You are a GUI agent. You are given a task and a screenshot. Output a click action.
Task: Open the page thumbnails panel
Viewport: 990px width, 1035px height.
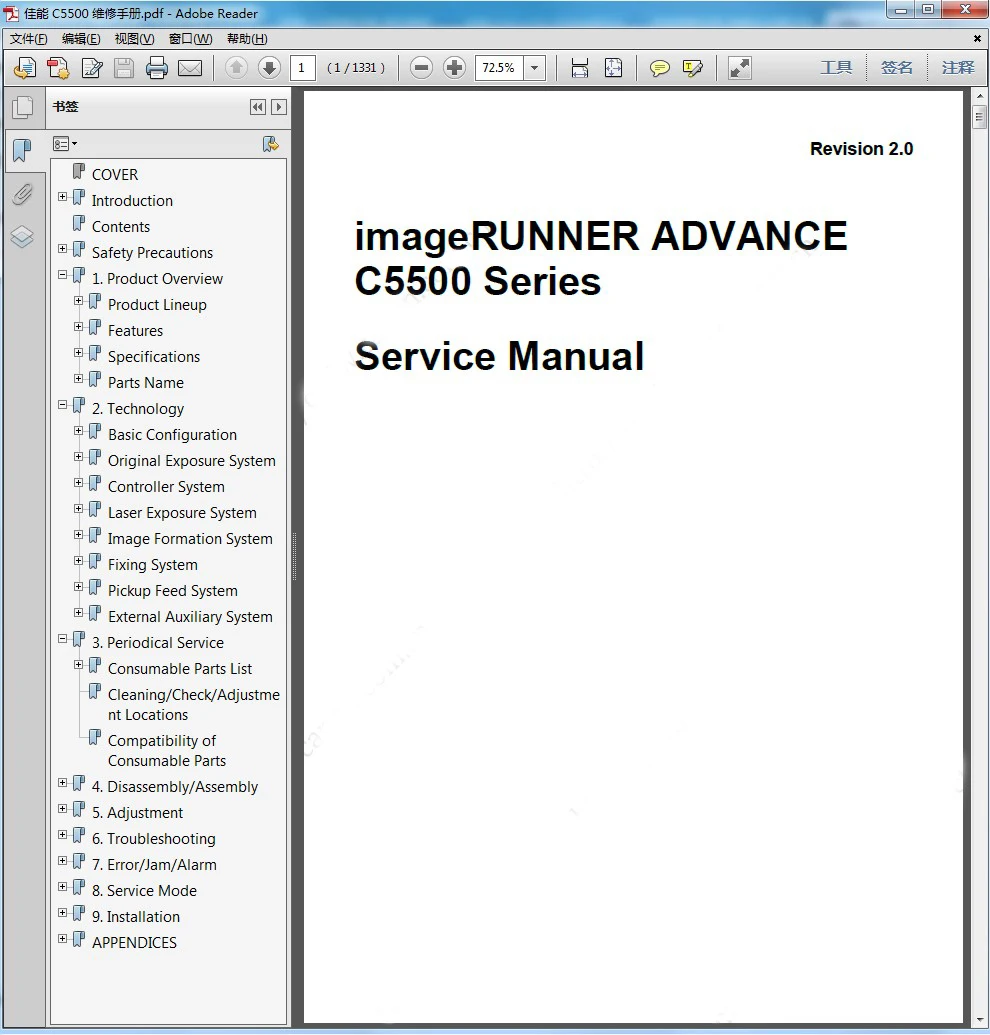pyautogui.click(x=22, y=107)
